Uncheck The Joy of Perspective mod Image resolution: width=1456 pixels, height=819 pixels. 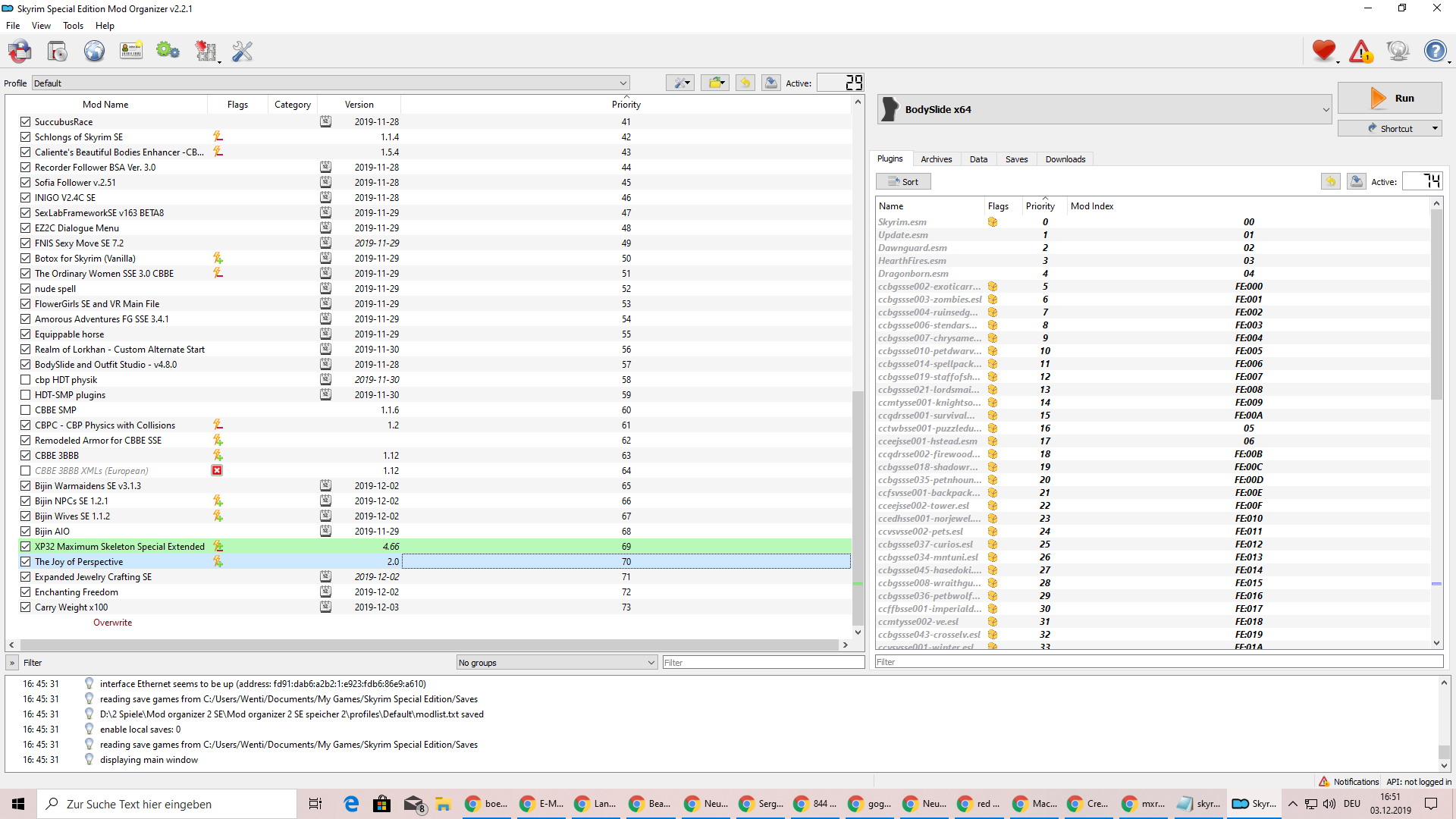click(26, 561)
